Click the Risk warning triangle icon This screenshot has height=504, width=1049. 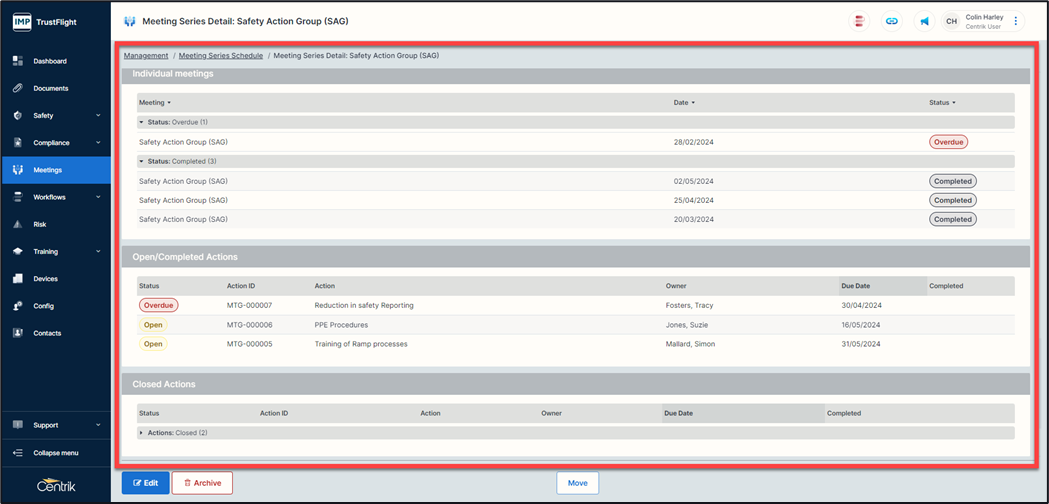point(18,224)
